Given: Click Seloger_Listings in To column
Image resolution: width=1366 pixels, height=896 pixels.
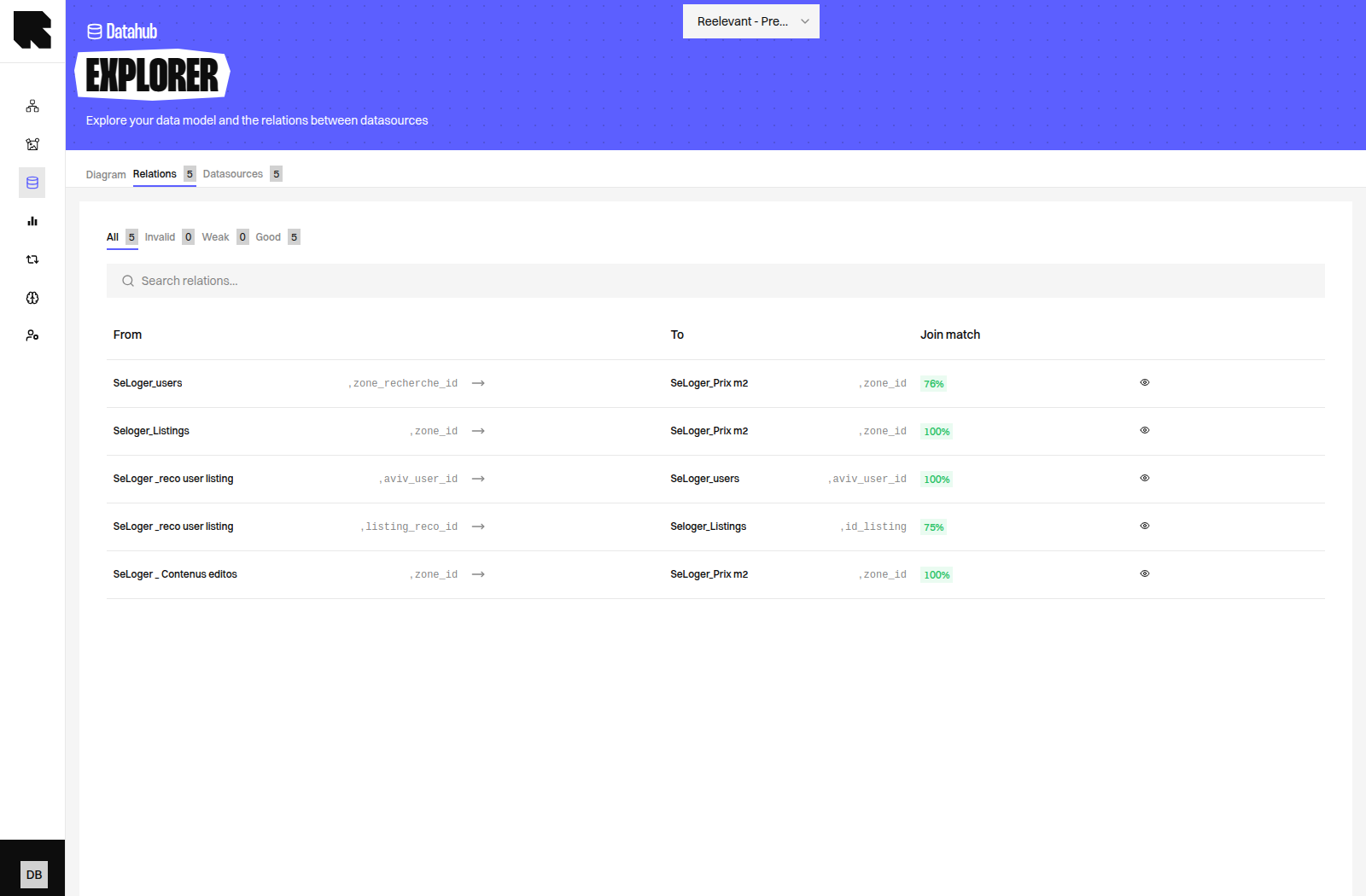Looking at the screenshot, I should tap(709, 527).
